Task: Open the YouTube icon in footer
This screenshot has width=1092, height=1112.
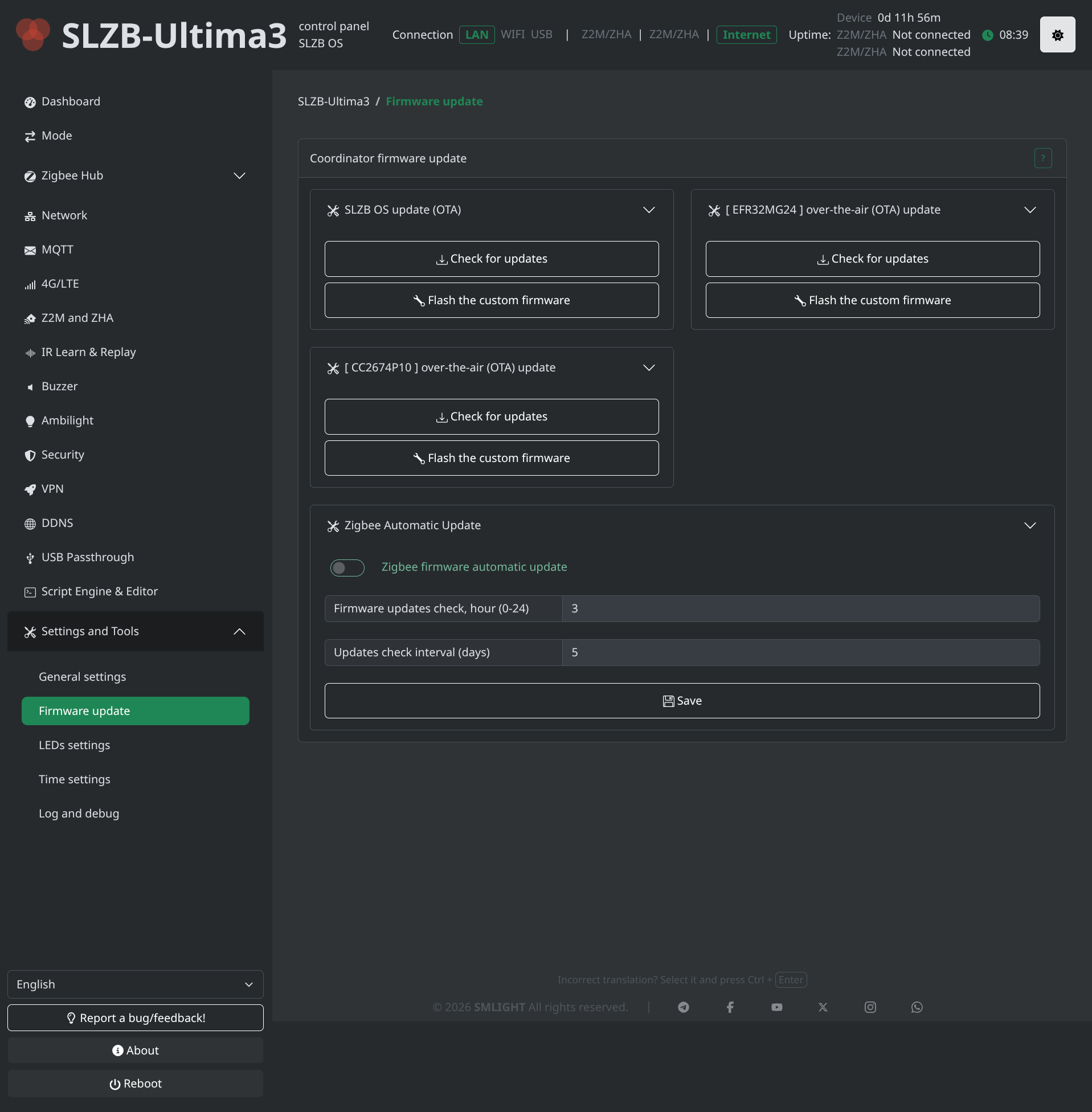Action: point(776,1007)
